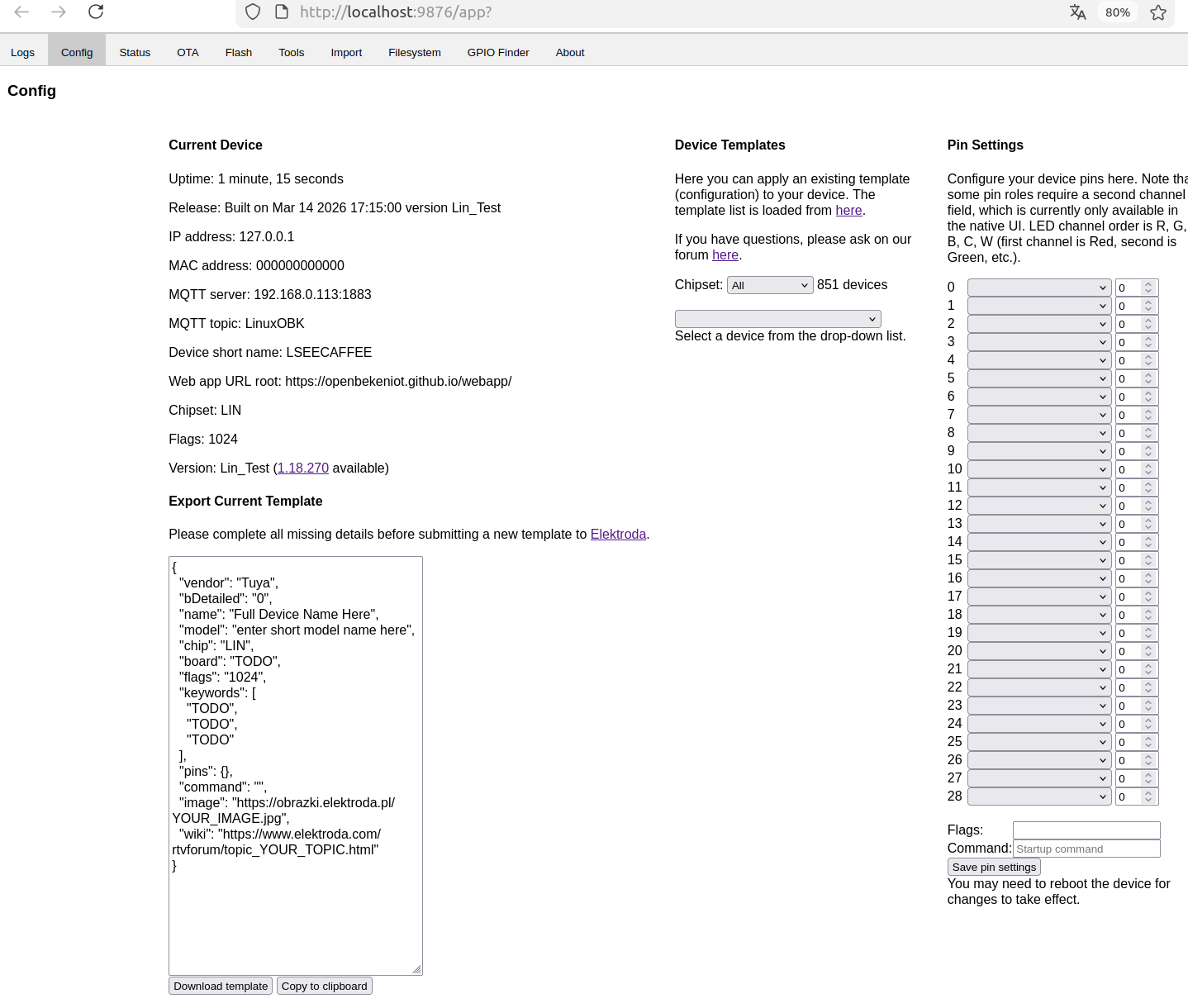Show the About tab
The height and width of the screenshot is (1008, 1188).
(x=570, y=52)
